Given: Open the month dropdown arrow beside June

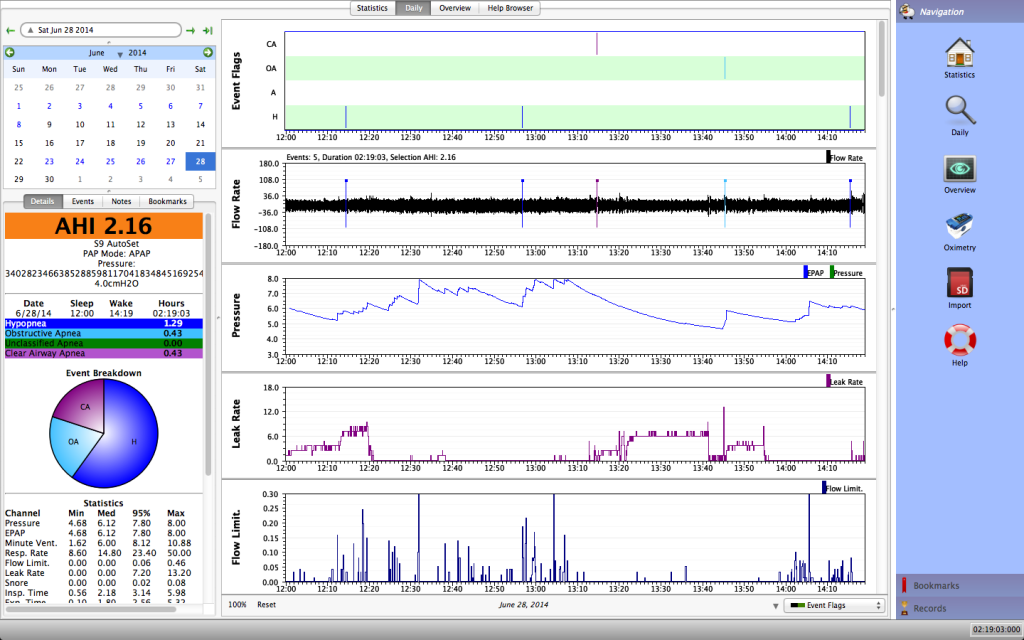Looking at the screenshot, I should pyautogui.click(x=120, y=53).
